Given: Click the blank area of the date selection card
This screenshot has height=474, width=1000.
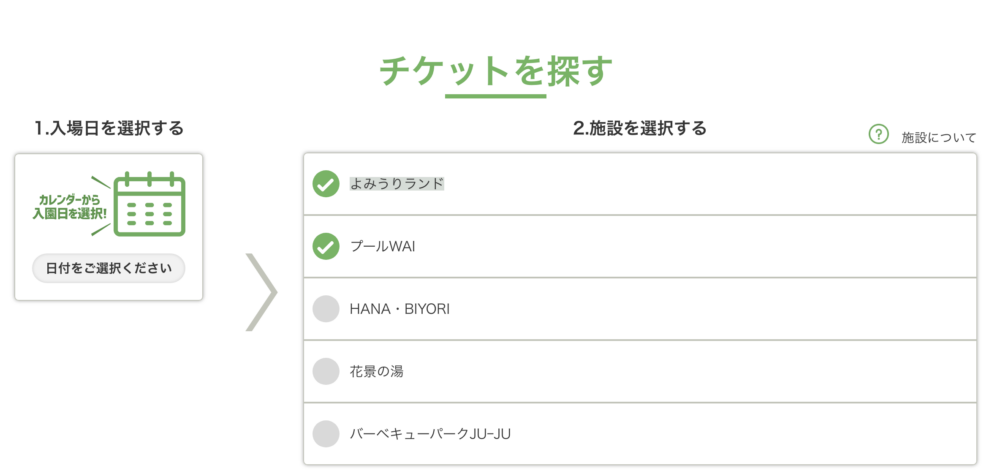Looking at the screenshot, I should tap(108, 291).
